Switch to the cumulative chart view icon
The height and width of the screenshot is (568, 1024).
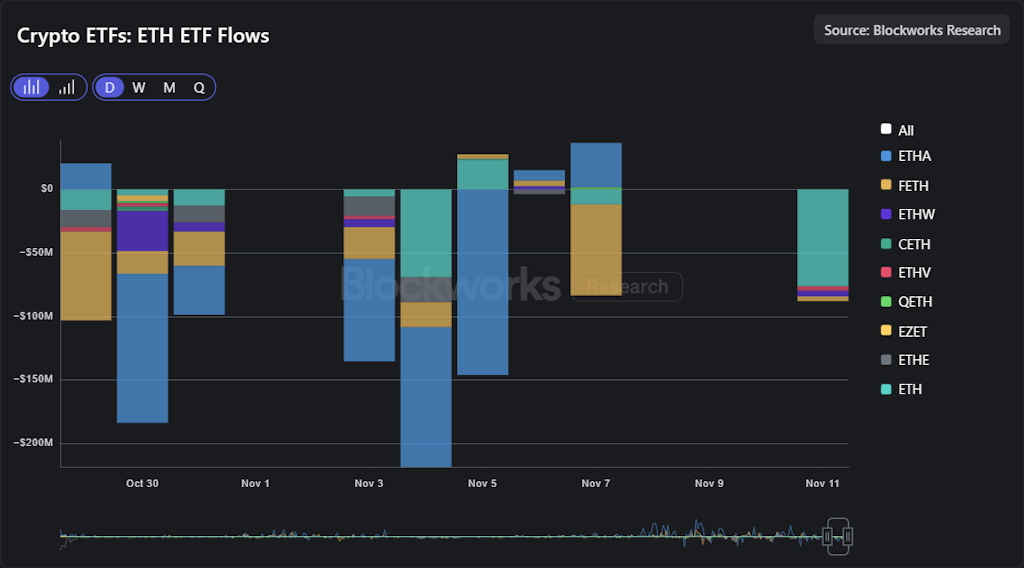pos(67,87)
